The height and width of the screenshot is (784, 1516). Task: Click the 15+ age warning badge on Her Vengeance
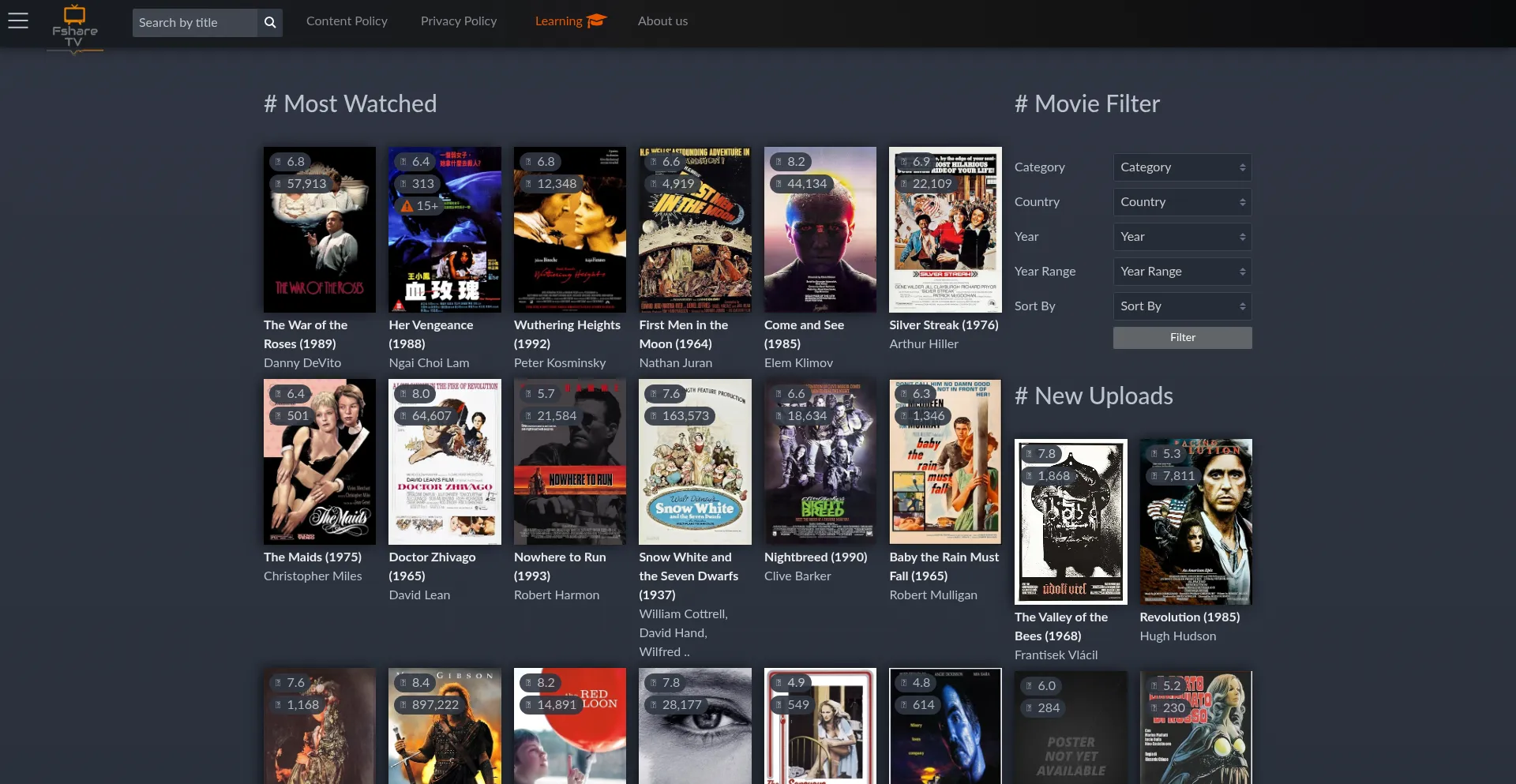coord(419,205)
